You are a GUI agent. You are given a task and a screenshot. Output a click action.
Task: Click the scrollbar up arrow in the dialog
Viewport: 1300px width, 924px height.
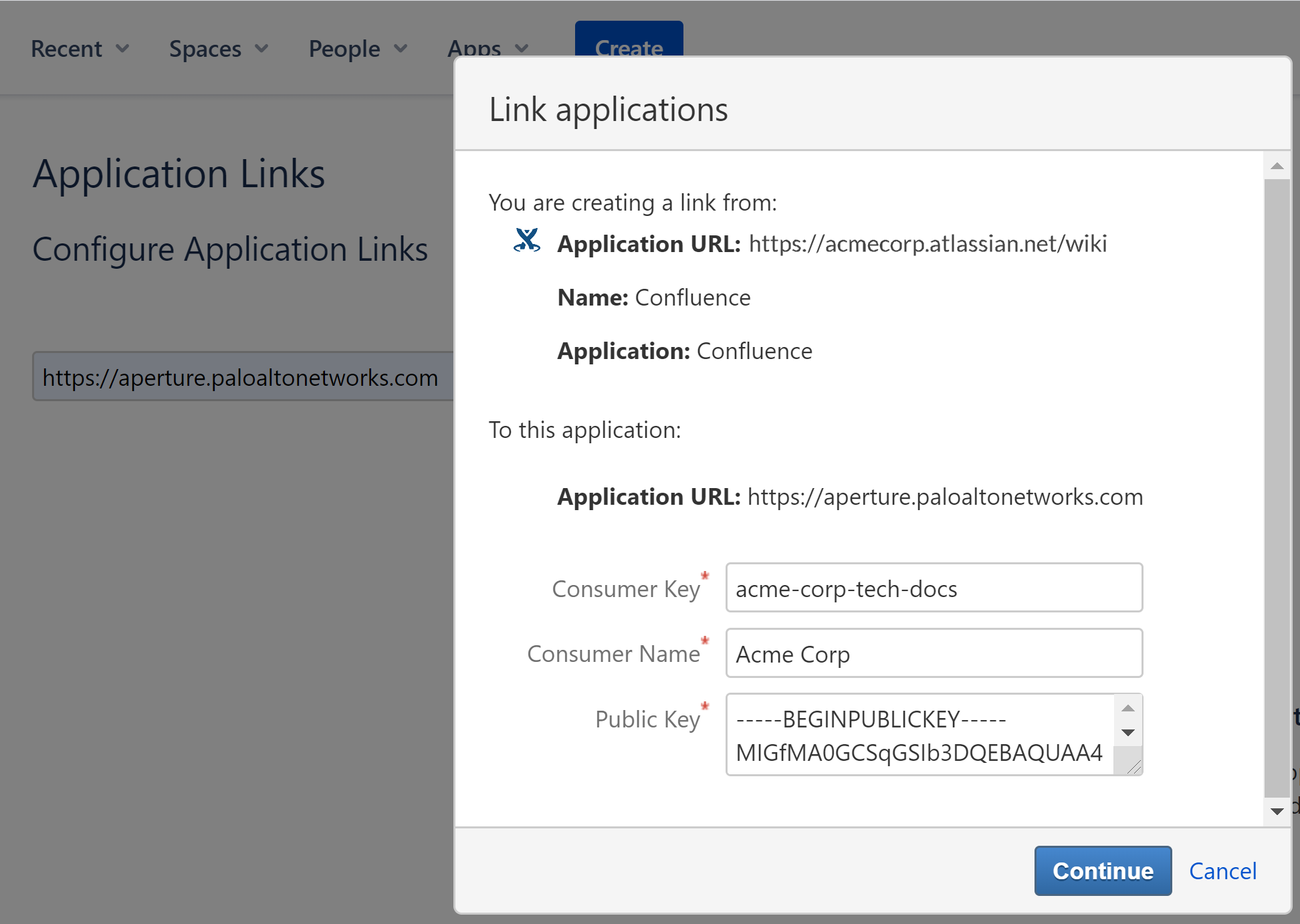[x=1277, y=166]
